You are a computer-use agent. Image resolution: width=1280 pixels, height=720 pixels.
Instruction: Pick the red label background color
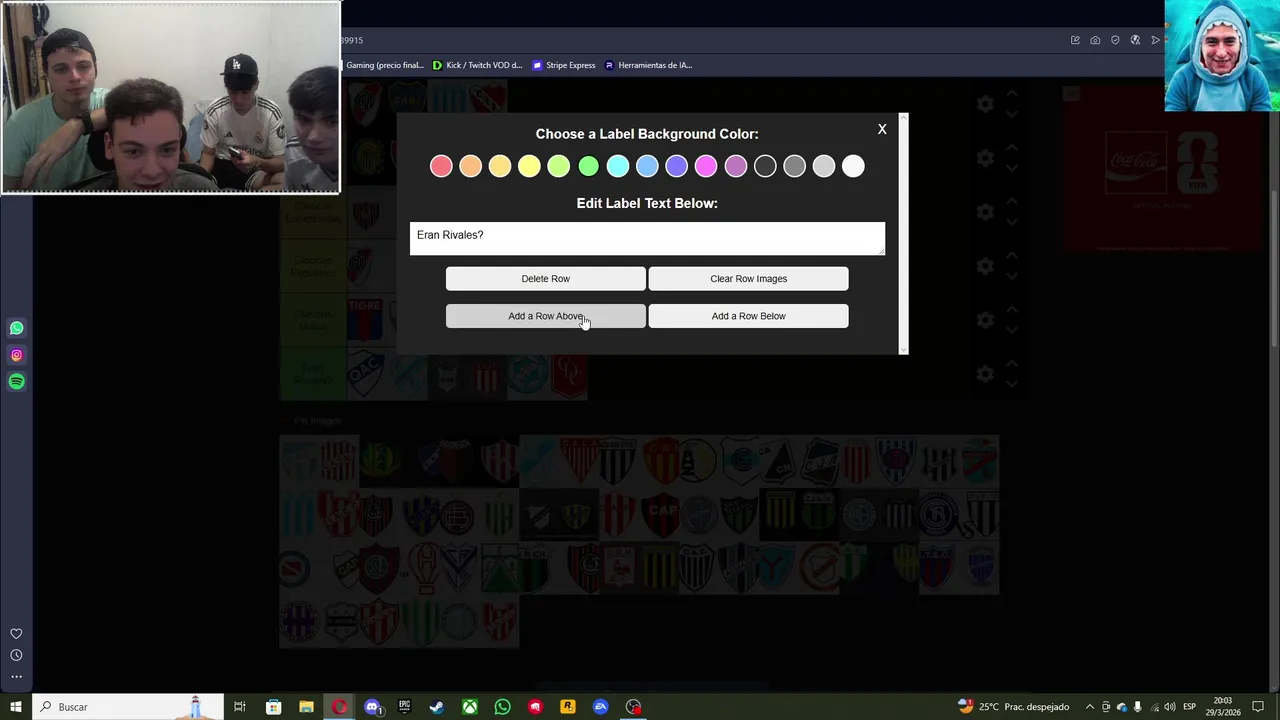(x=441, y=166)
